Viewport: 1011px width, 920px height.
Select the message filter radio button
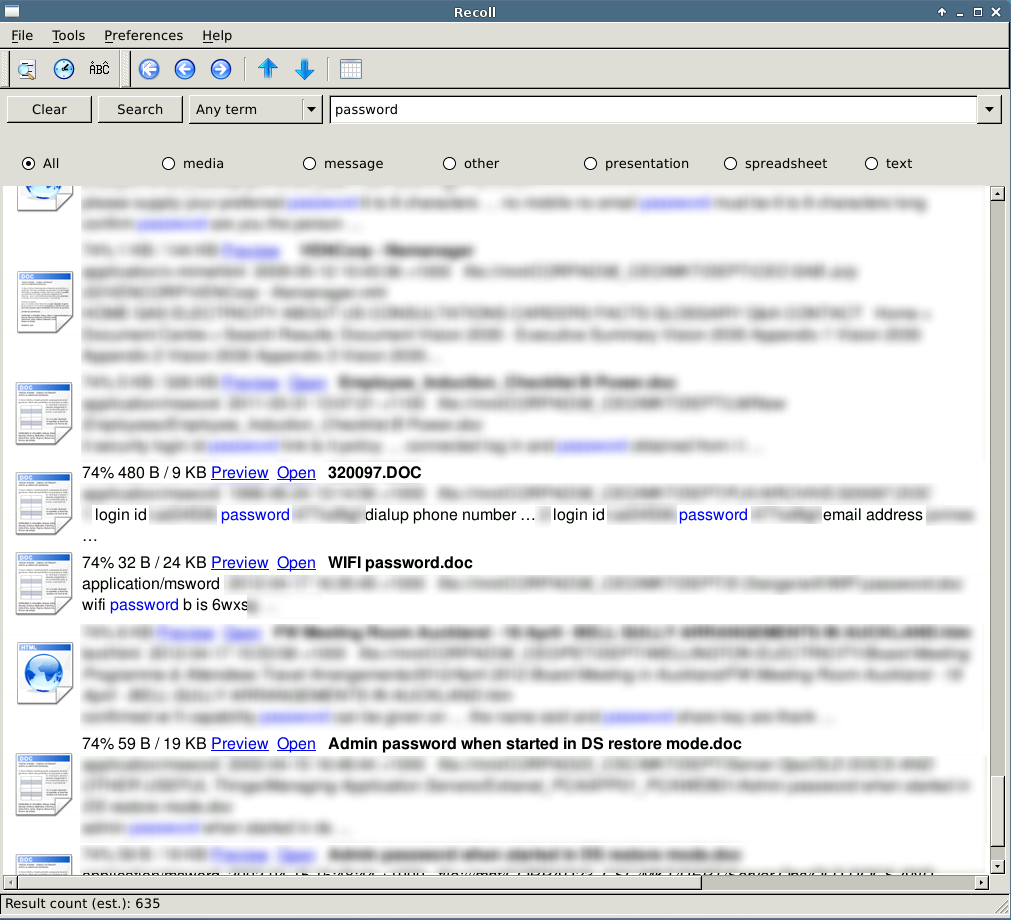(309, 164)
